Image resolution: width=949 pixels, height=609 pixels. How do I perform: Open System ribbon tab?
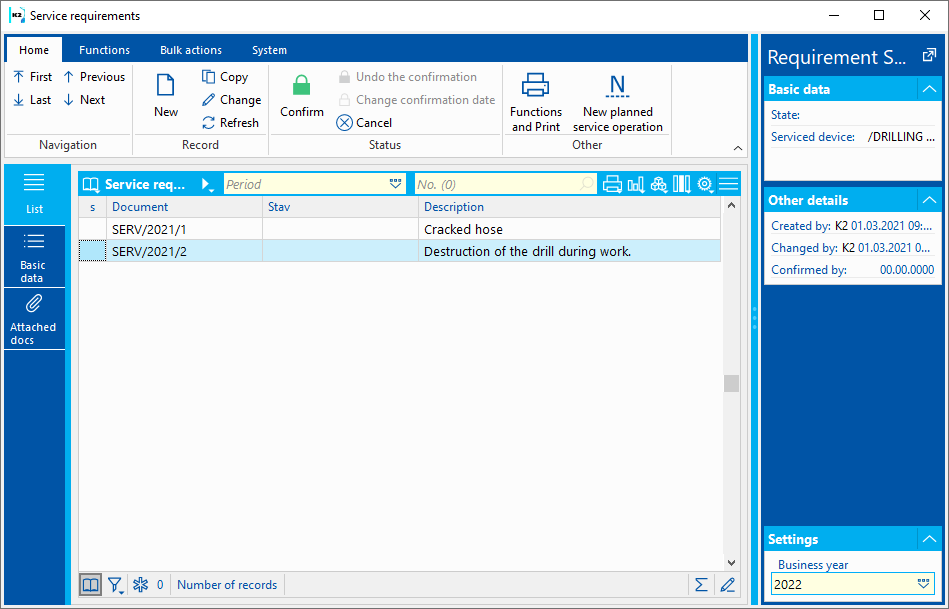tap(269, 50)
